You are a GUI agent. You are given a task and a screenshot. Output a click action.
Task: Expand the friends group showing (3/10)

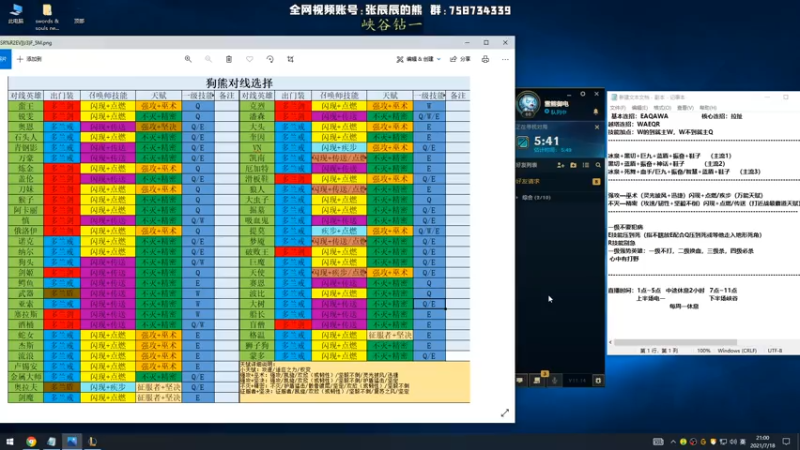534,197
